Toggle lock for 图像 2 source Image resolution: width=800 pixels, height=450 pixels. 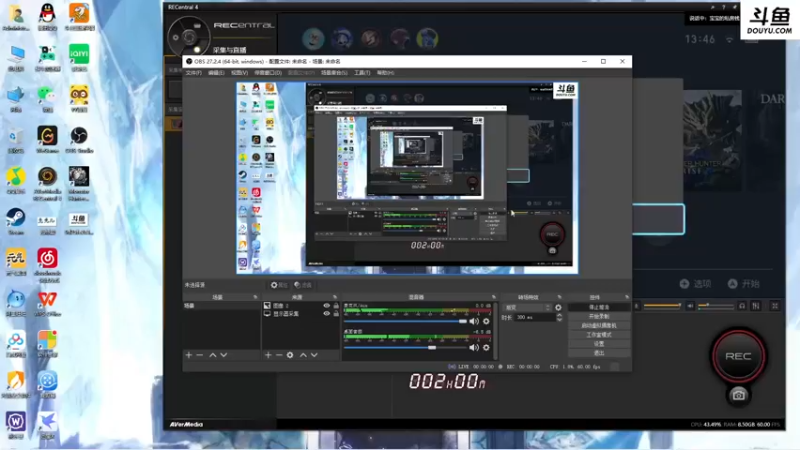[x=336, y=306]
